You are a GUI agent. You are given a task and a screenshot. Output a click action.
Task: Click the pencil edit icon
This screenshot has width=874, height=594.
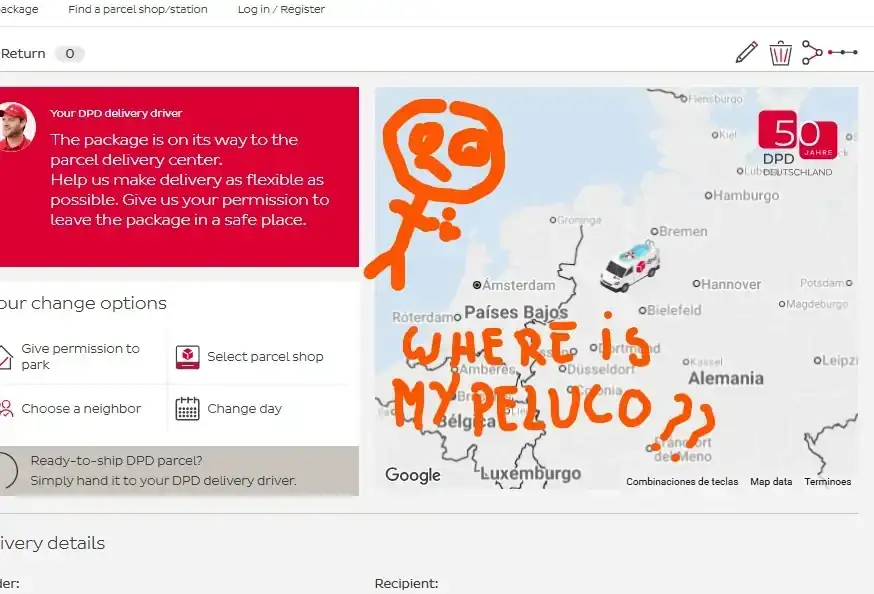(x=746, y=52)
